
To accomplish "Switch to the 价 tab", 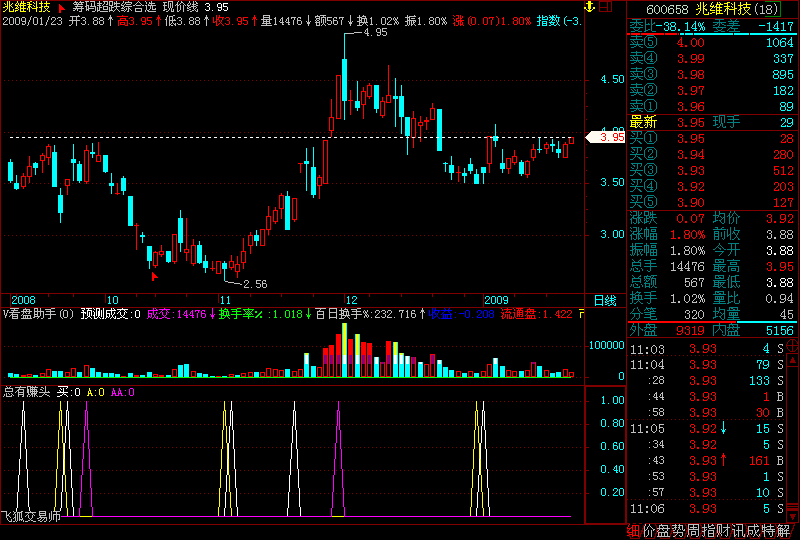I will pyautogui.click(x=648, y=531).
